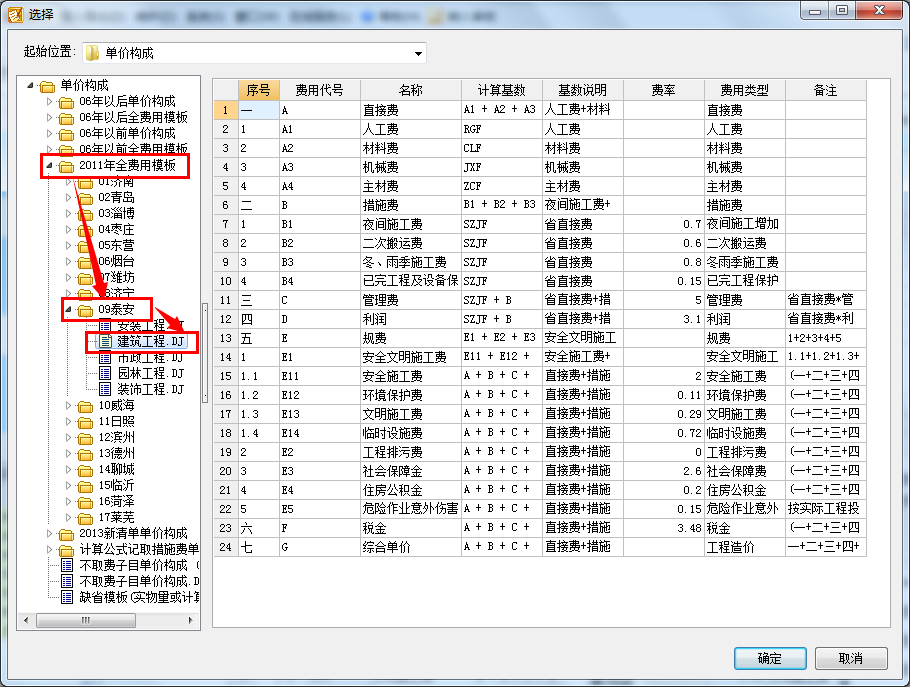
Task: Click the 备注 column header
Action: point(825,90)
